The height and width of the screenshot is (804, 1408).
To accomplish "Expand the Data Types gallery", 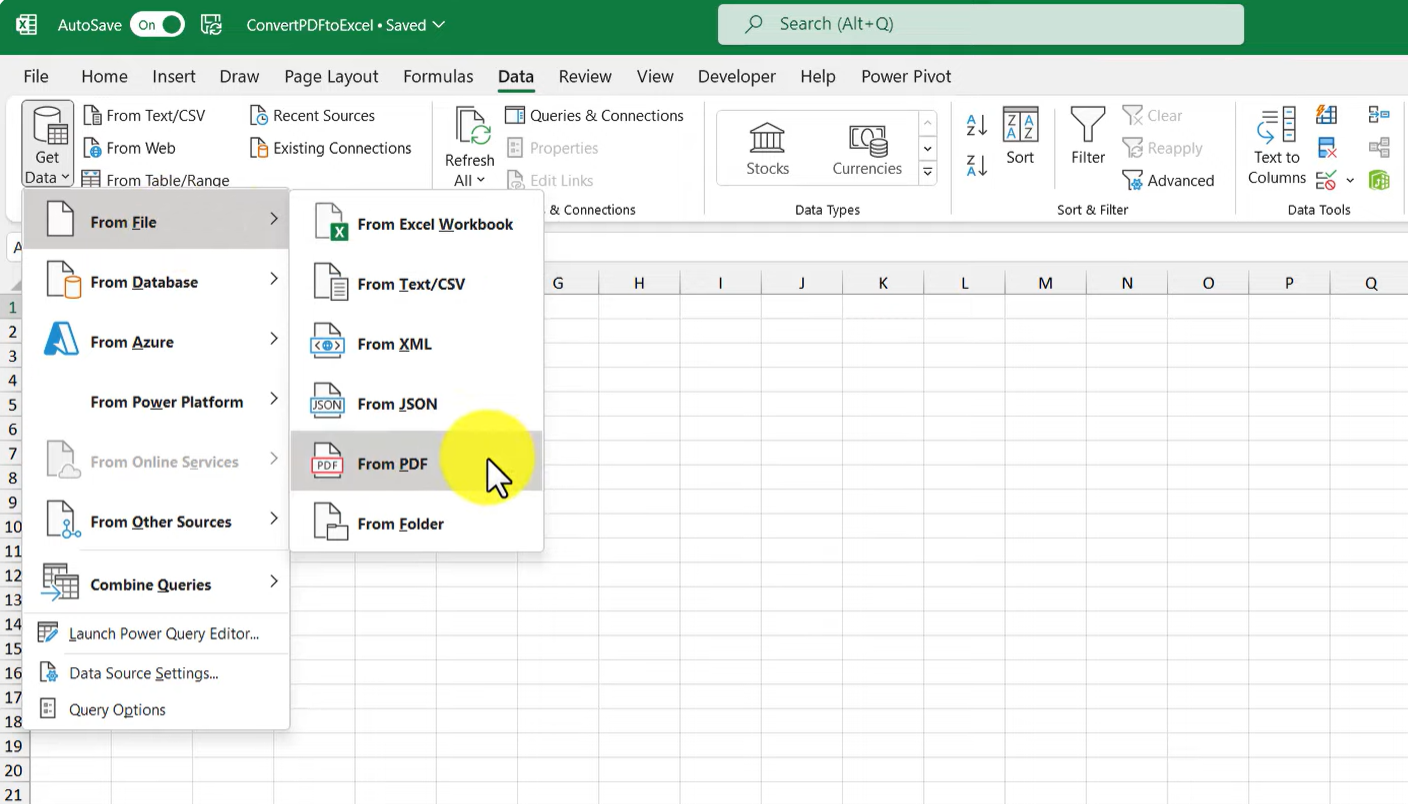I will (x=928, y=173).
